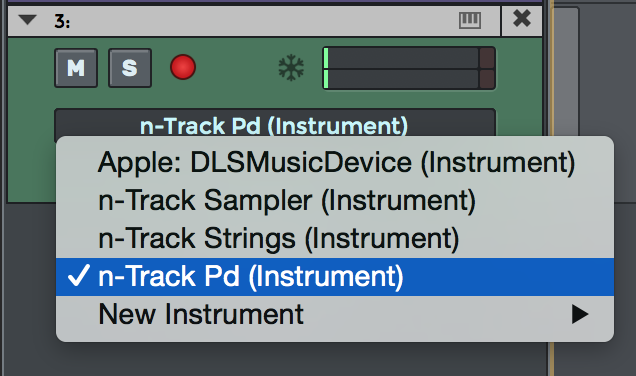Pick n-Track Strings (Instrument) entry
The width and height of the screenshot is (636, 376).
[335, 238]
